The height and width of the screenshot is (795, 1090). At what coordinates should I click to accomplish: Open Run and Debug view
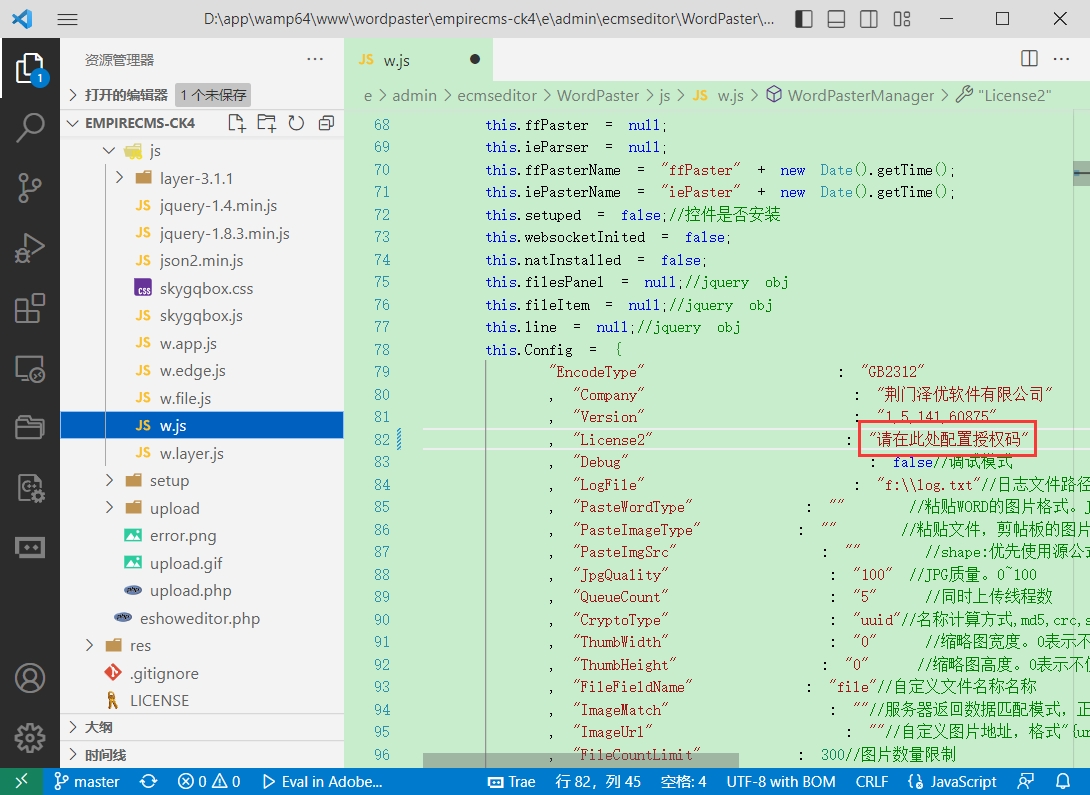point(30,247)
